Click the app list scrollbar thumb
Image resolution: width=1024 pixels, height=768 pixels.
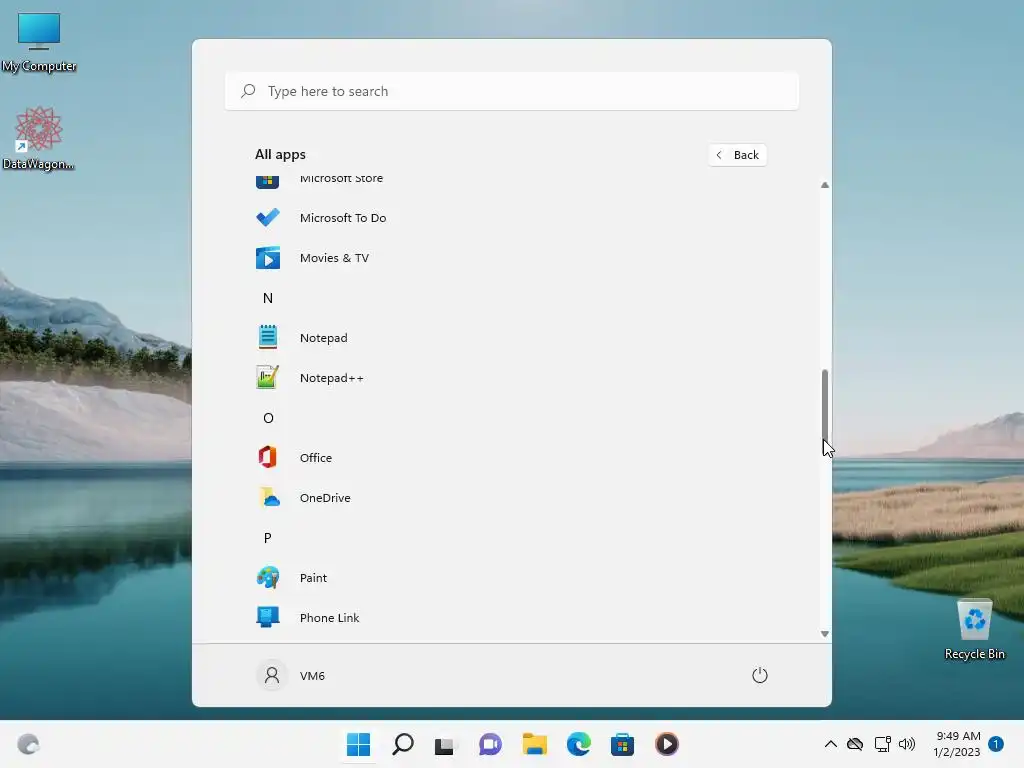(825, 406)
